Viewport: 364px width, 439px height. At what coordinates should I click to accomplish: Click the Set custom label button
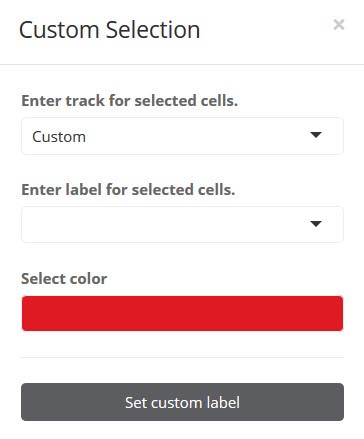pos(182,402)
